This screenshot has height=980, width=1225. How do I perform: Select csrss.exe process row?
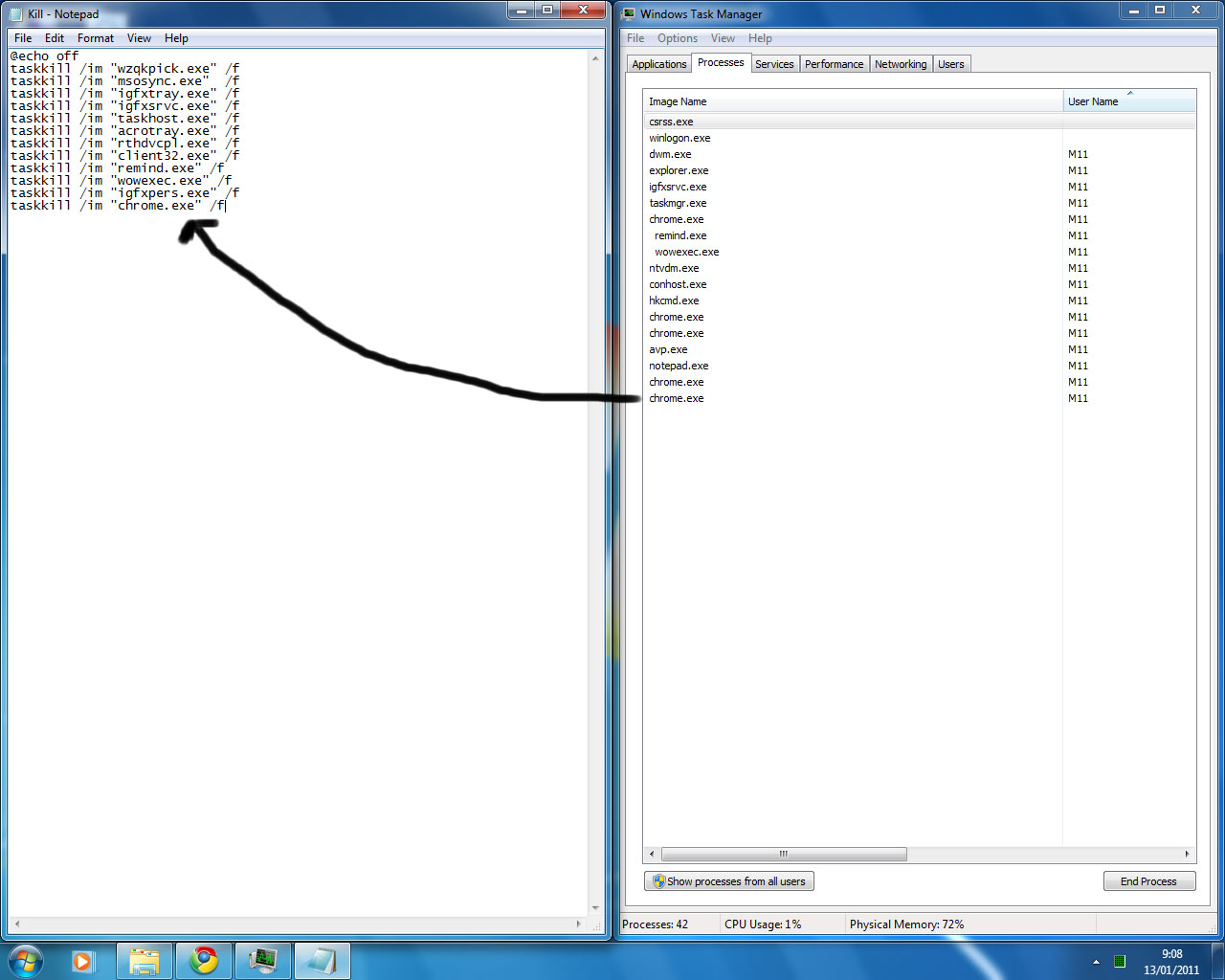[x=919, y=122]
